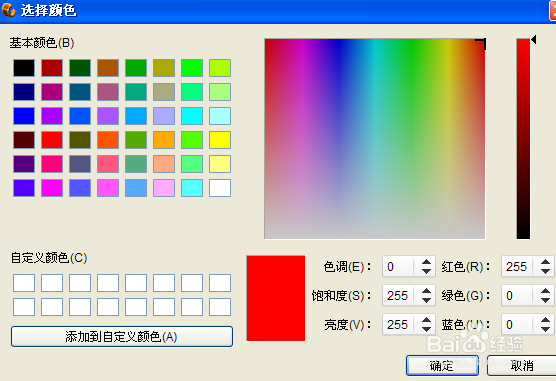Click the 红色(R) red input field
The height and width of the screenshot is (381, 556).
(517, 267)
